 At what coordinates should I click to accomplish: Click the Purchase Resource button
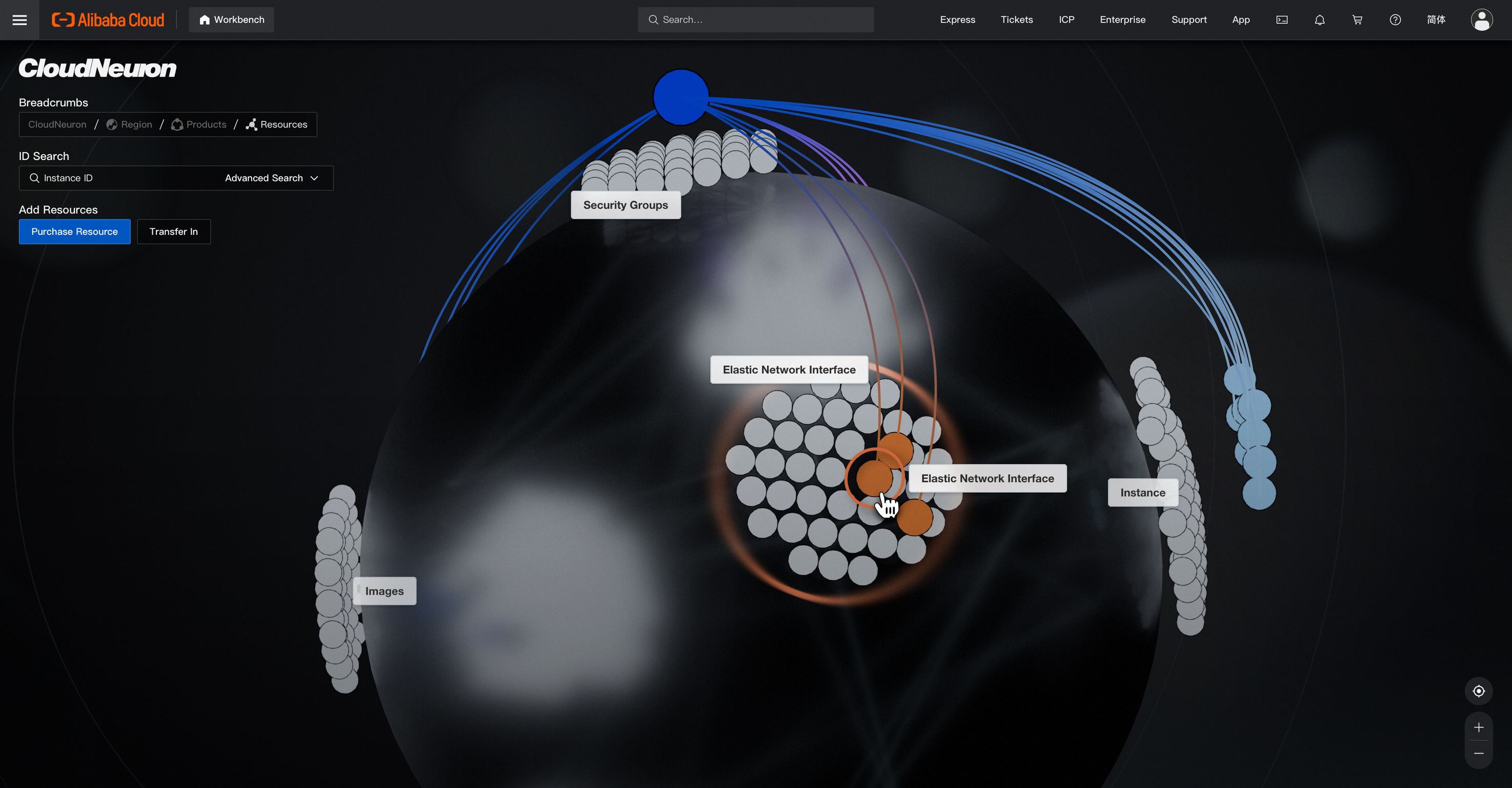[74, 231]
